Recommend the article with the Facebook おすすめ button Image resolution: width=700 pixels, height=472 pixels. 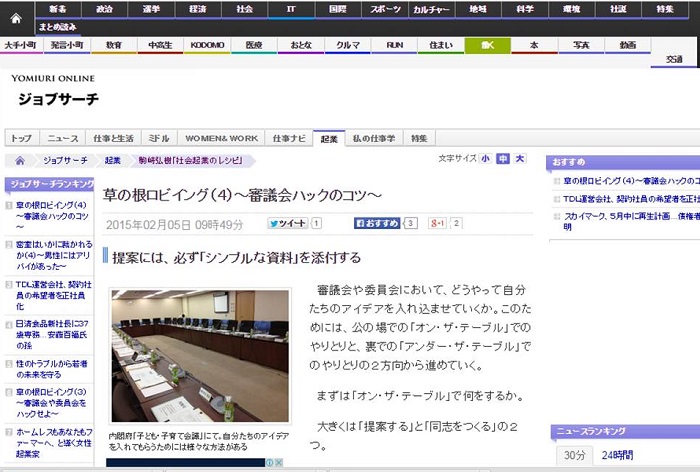coord(377,223)
